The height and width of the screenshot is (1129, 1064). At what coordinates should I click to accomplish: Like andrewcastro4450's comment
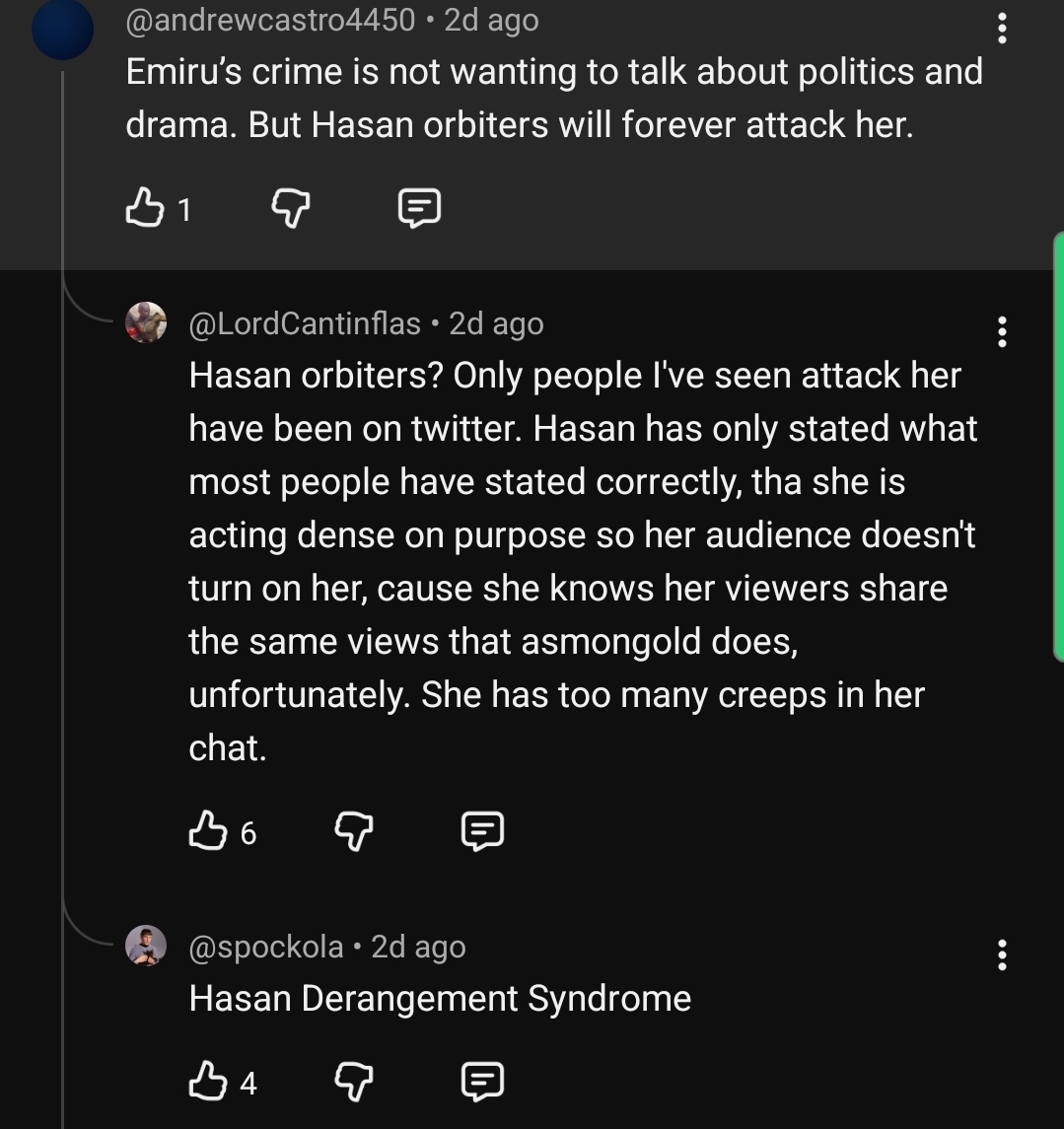(145, 208)
